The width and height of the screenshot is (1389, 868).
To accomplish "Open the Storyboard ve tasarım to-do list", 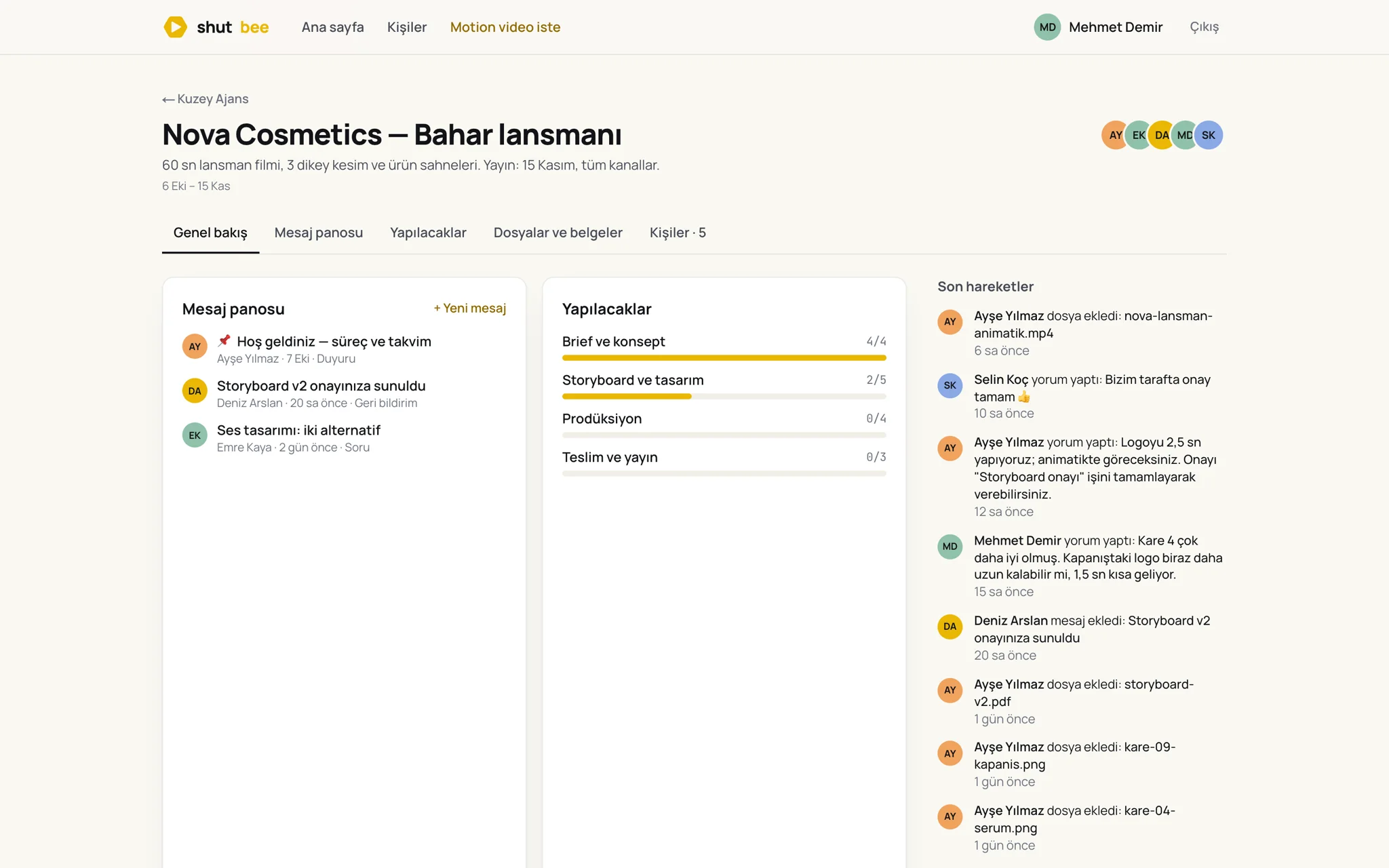I will (x=633, y=380).
